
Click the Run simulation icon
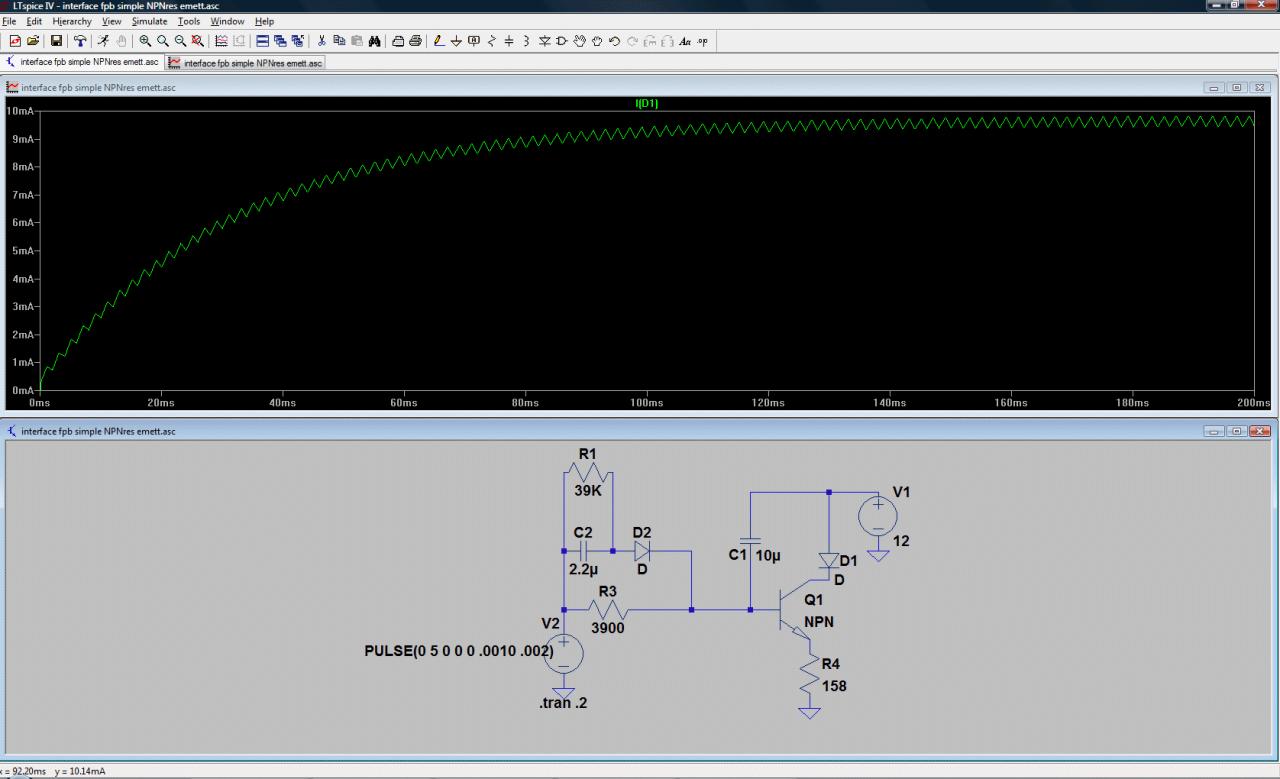103,41
